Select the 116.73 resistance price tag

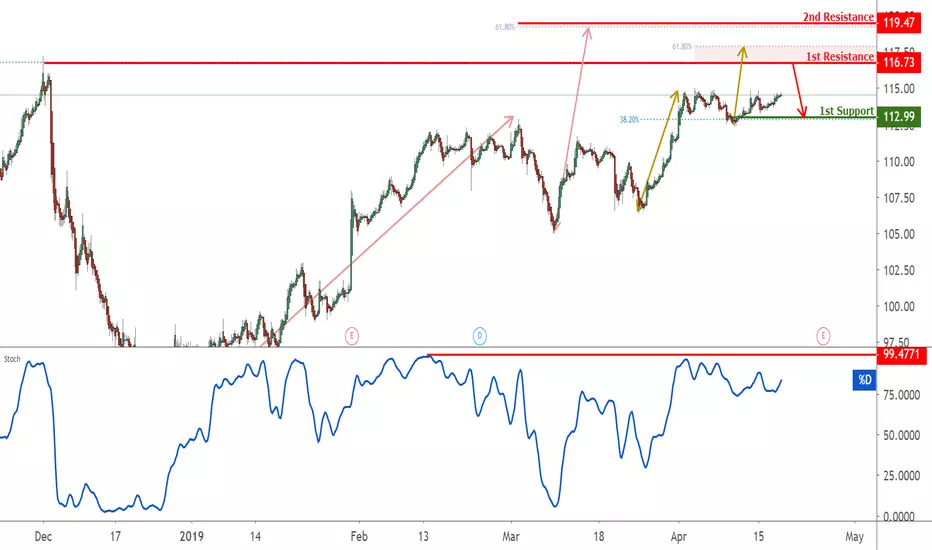click(899, 62)
